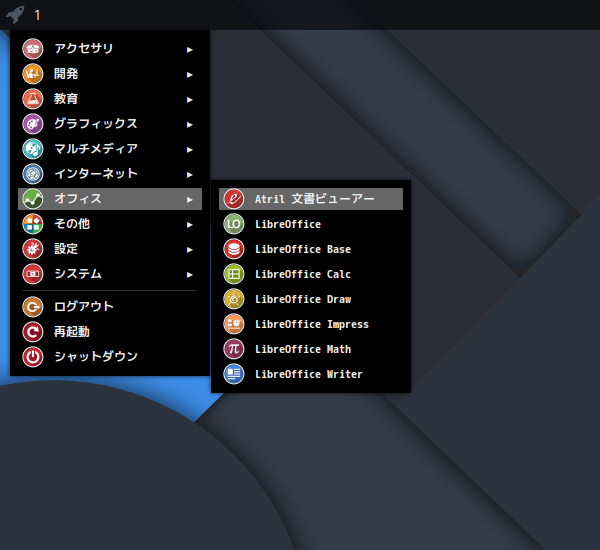600x550 pixels.
Task: Click the マルチメディア menu label
Action: [x=96, y=149]
